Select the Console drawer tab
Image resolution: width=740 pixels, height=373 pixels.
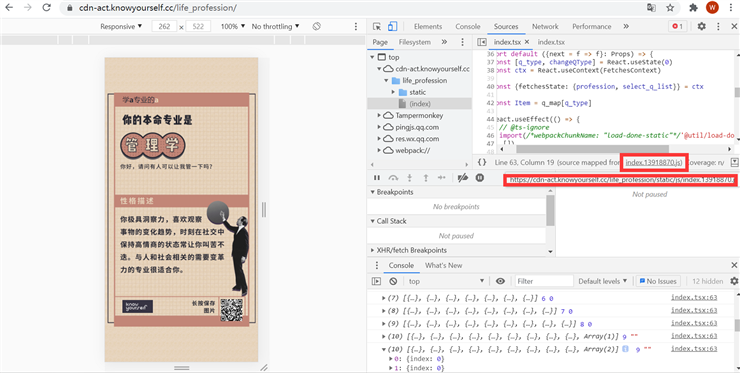coord(401,265)
